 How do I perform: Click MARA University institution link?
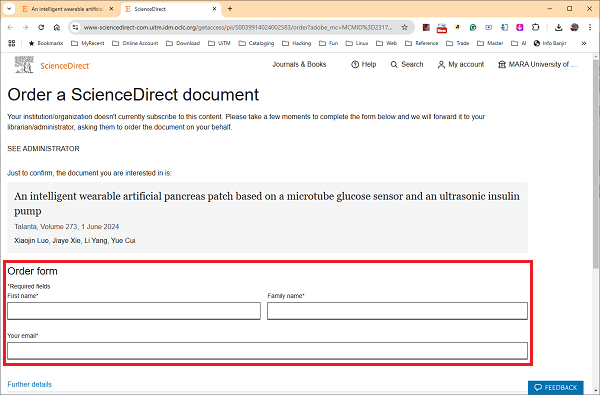[537, 64]
